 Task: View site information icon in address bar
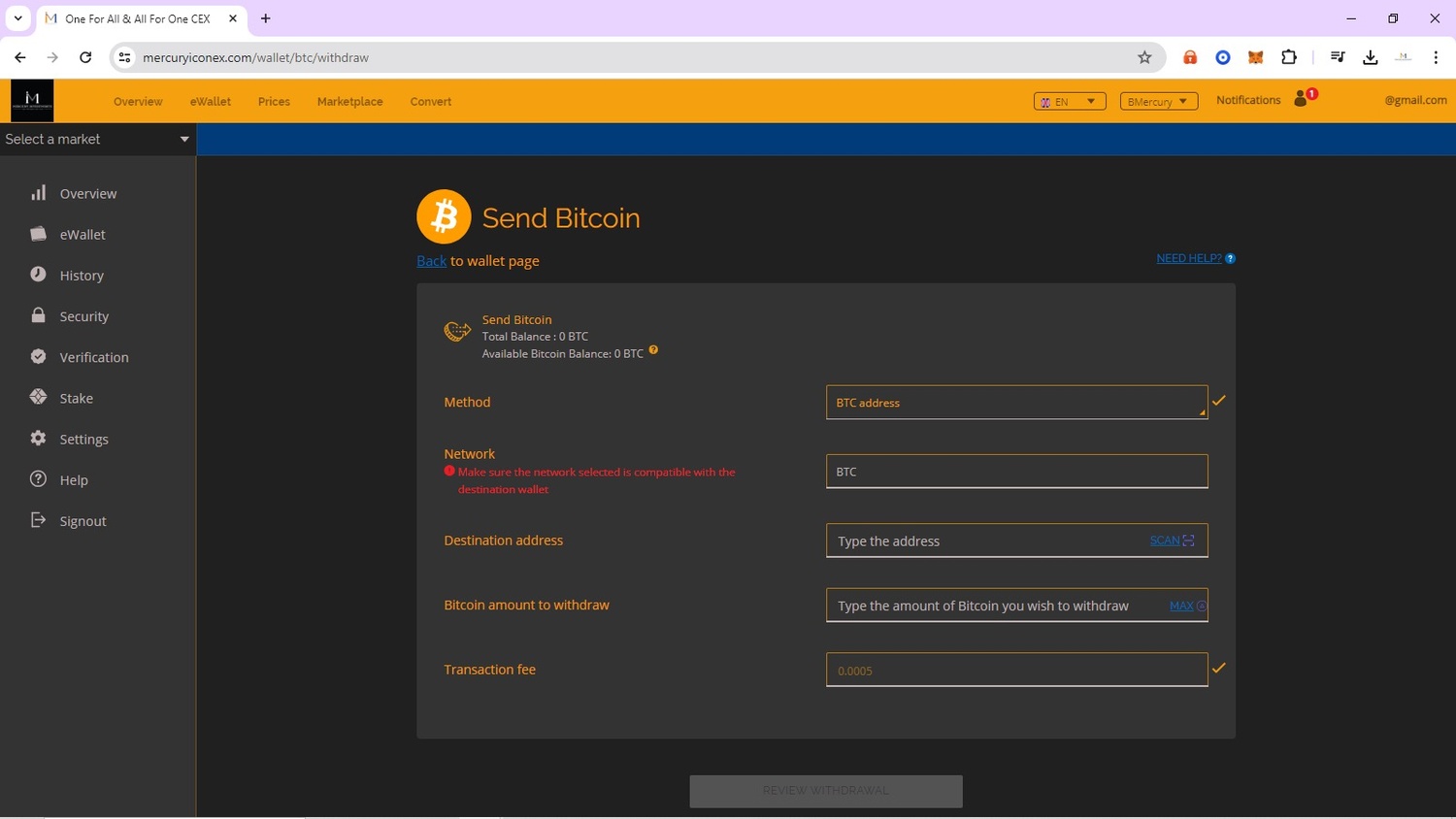(x=124, y=57)
